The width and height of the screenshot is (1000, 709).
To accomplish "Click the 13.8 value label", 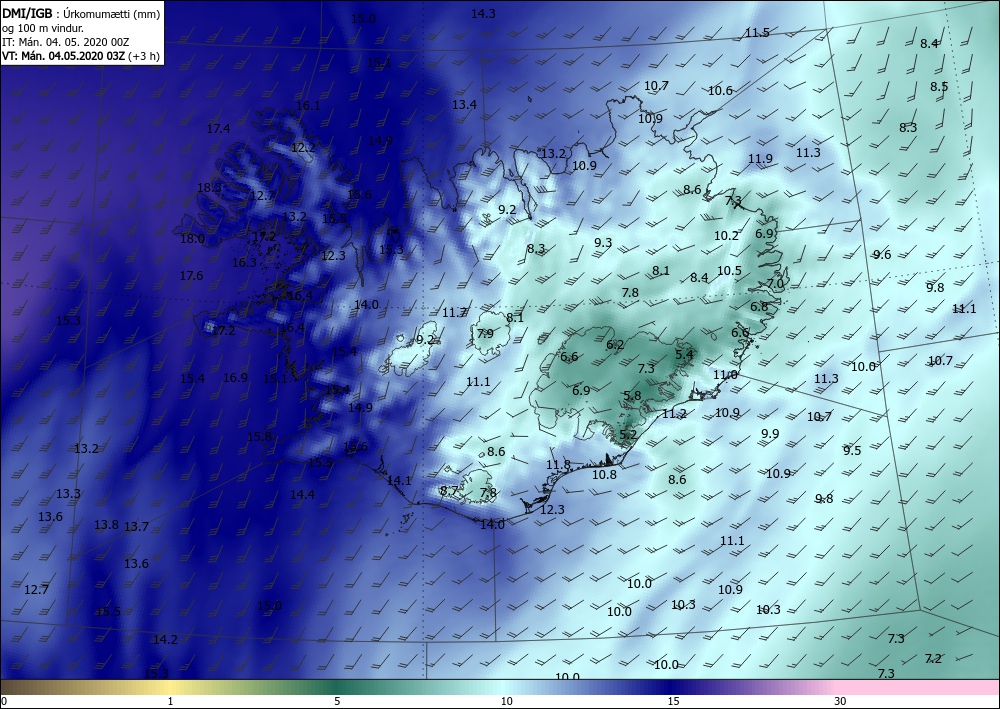I will coord(107,525).
